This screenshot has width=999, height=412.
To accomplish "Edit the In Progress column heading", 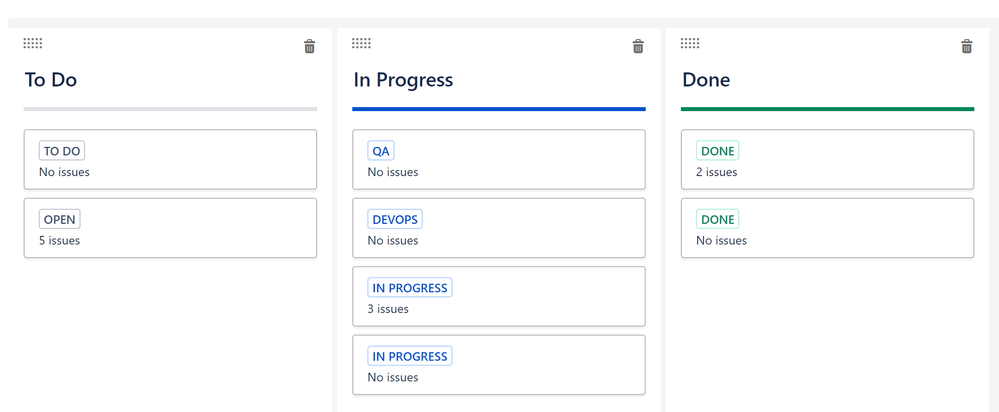I will (x=403, y=80).
